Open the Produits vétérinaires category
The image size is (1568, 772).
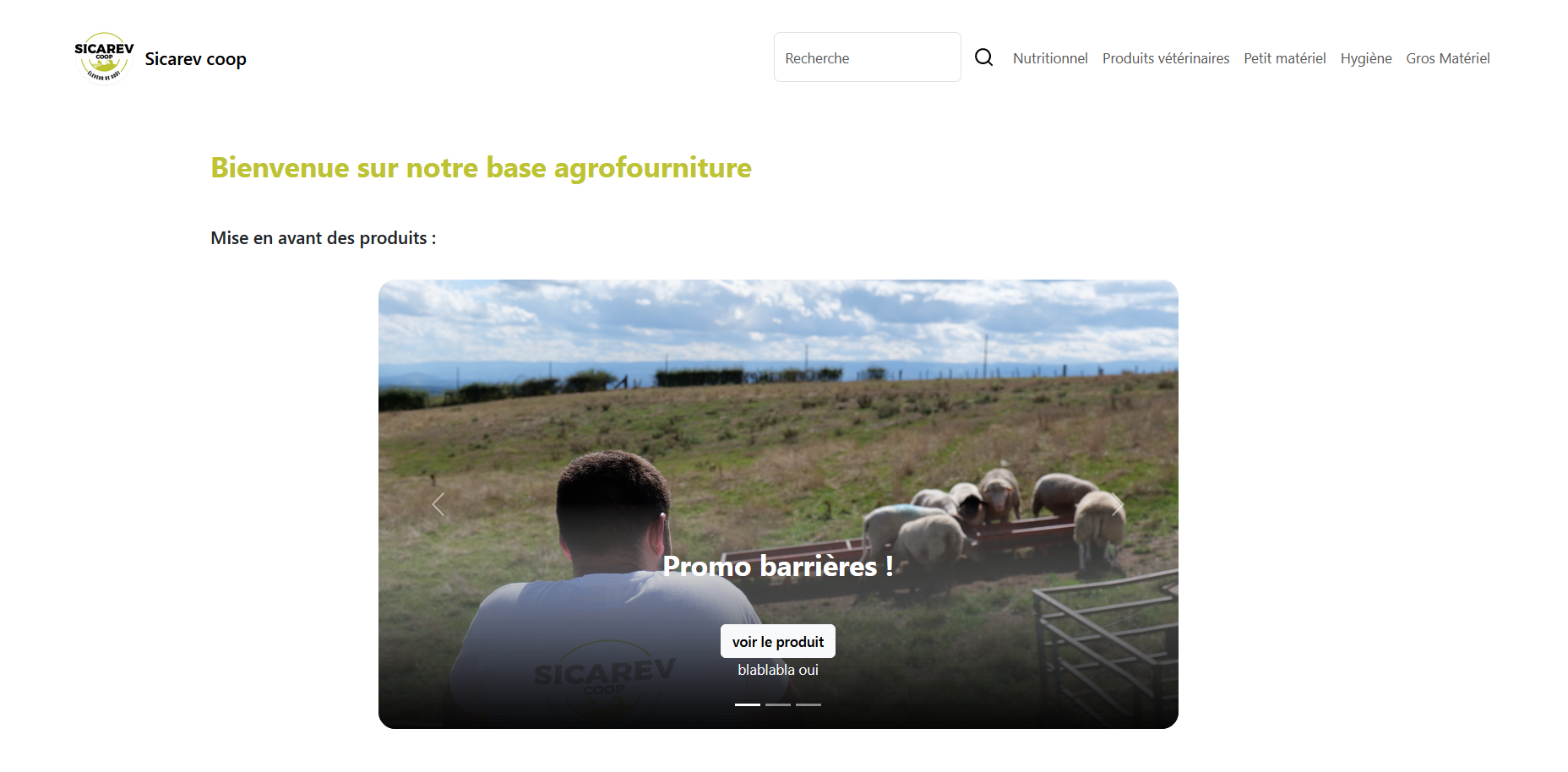coord(1166,58)
